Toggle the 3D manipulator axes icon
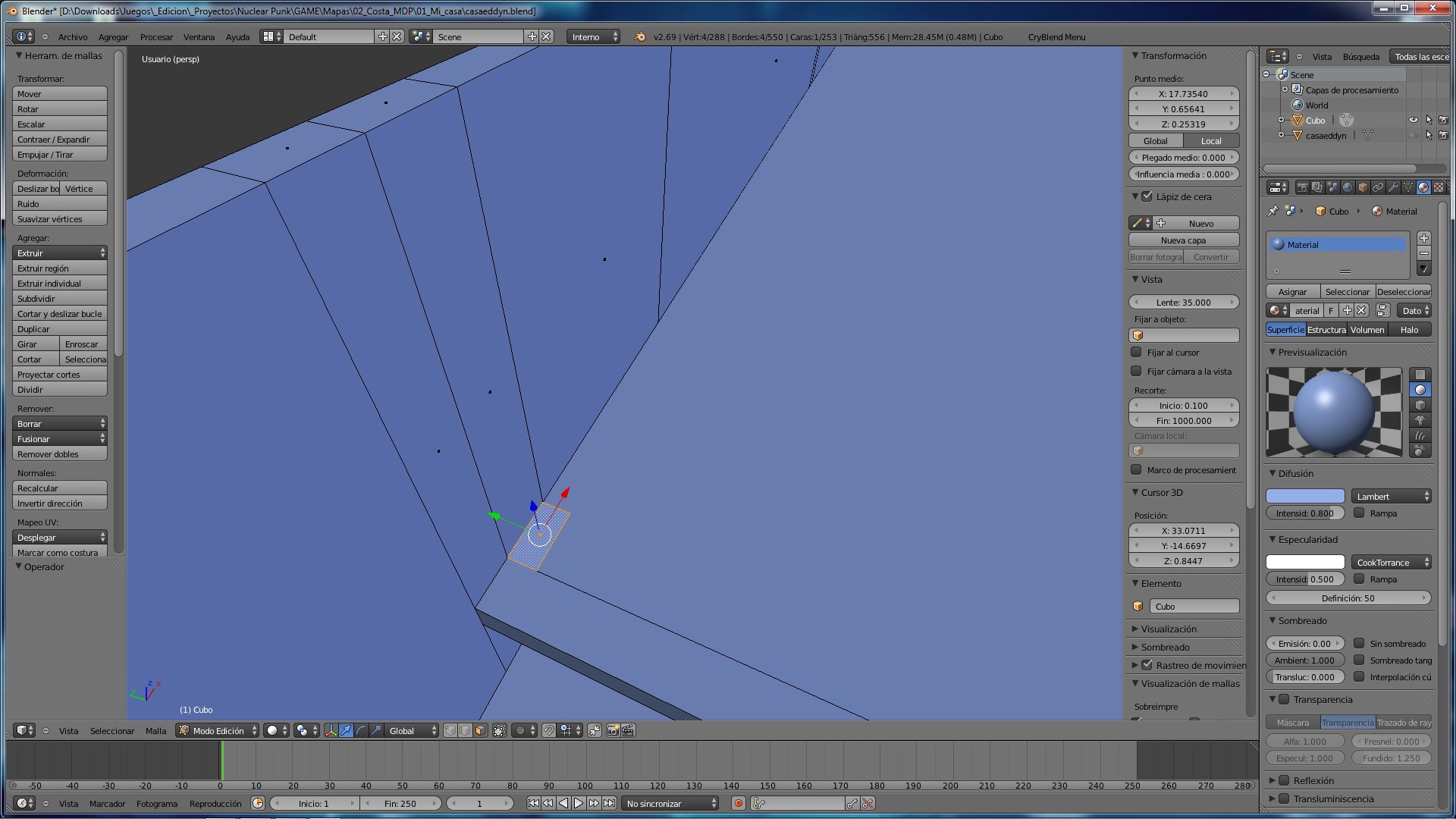Image resolution: width=1456 pixels, height=819 pixels. (x=331, y=730)
